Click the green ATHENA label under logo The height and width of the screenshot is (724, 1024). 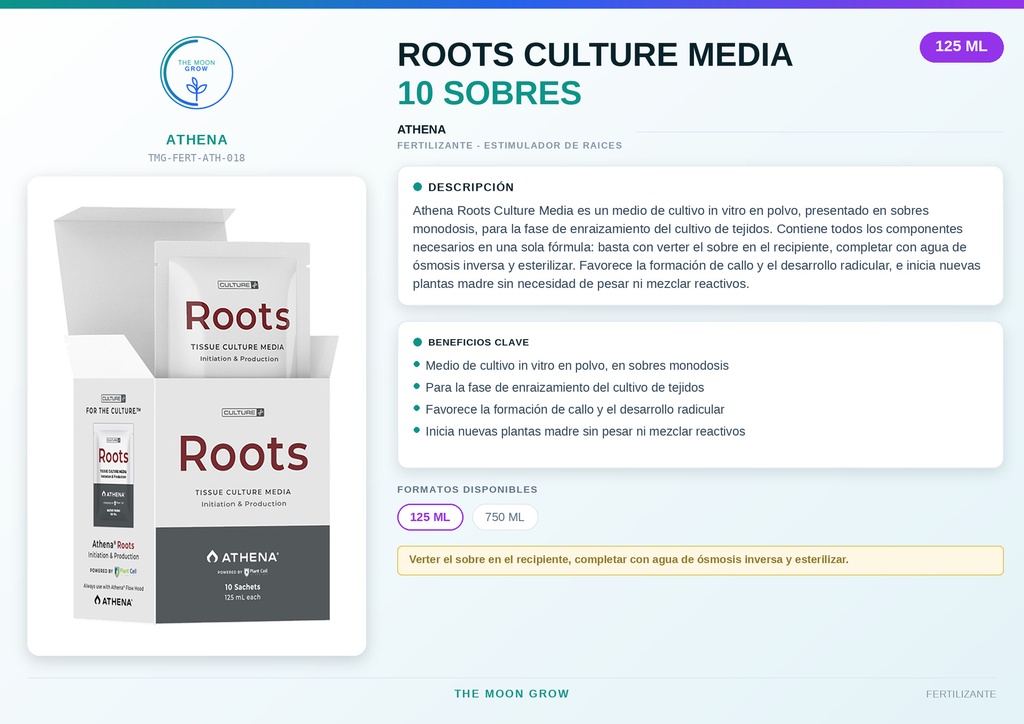197,140
